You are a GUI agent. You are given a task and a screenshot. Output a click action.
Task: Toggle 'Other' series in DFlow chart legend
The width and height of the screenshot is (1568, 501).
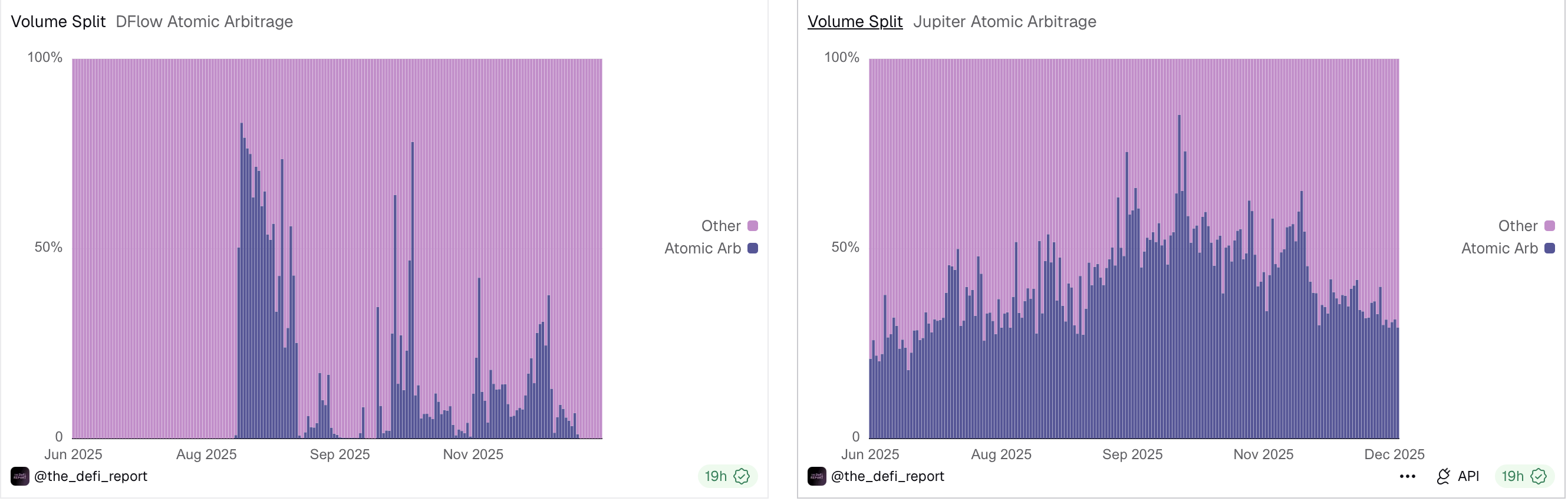[x=722, y=226]
